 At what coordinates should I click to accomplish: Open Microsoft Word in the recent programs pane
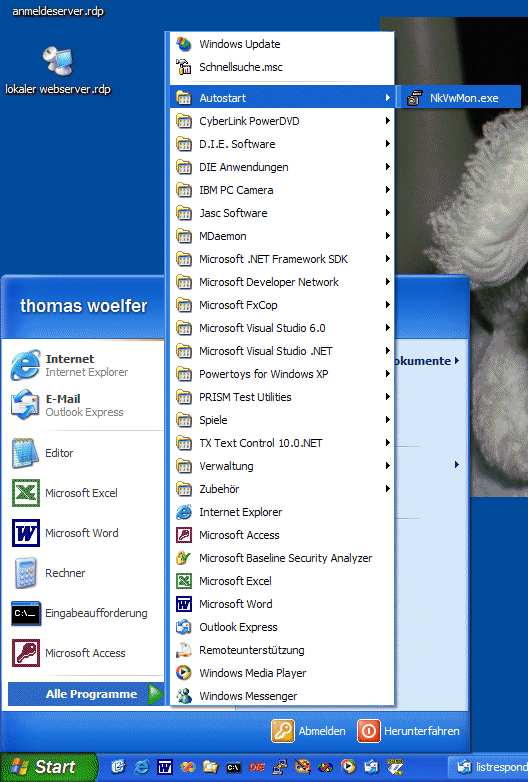tap(85, 533)
